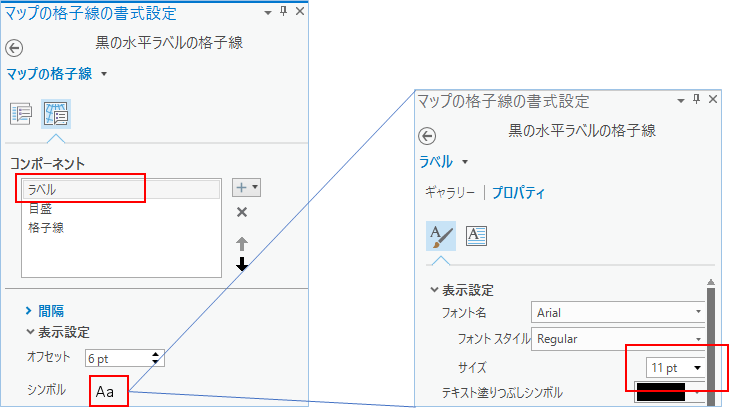The height and width of the screenshot is (408, 729).
Task: Open the add component plus dropdown
Action: (x=246, y=187)
